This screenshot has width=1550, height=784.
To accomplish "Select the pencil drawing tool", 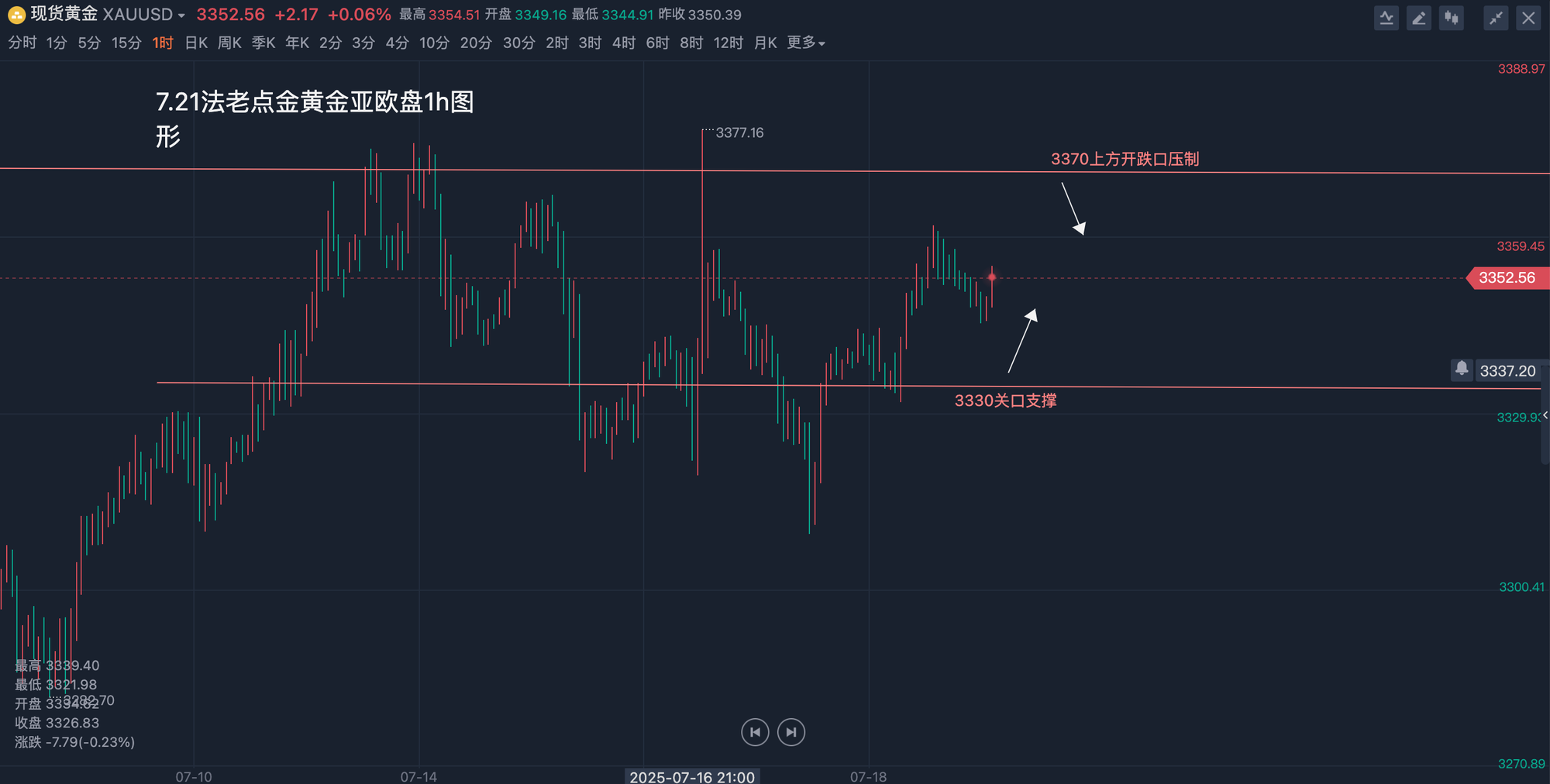I will pyautogui.click(x=1418, y=18).
